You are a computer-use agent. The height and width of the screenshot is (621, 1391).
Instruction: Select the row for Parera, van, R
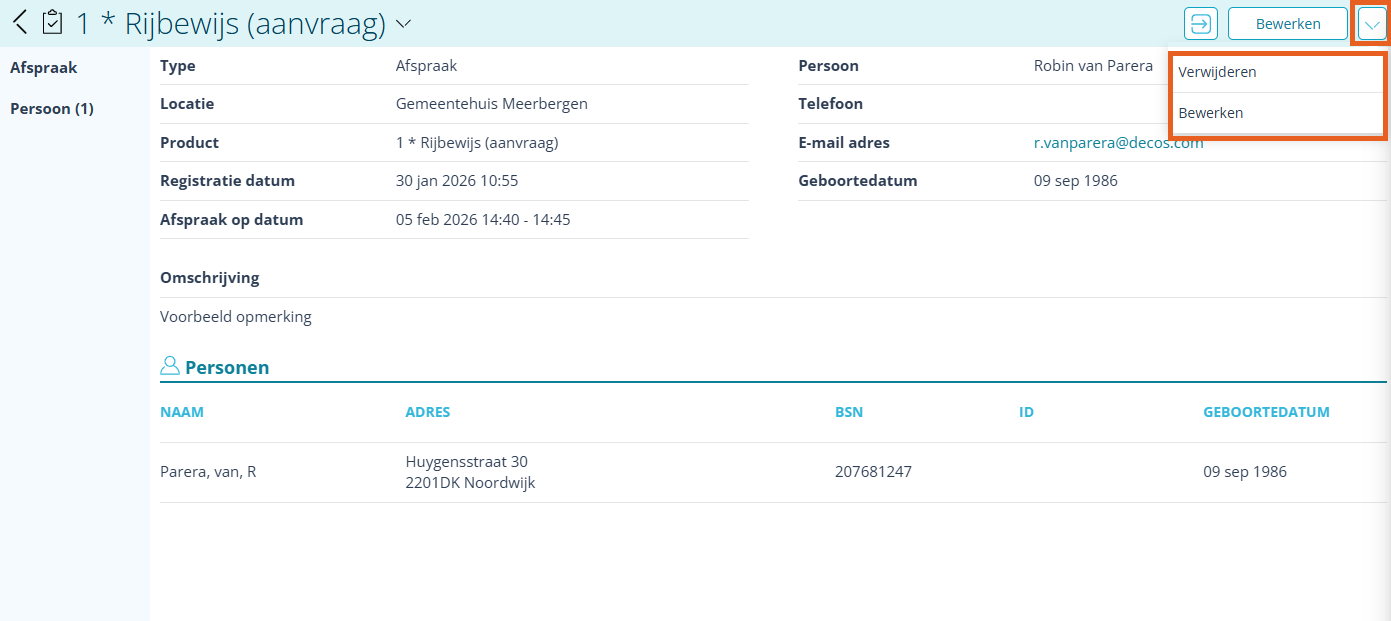click(206, 470)
